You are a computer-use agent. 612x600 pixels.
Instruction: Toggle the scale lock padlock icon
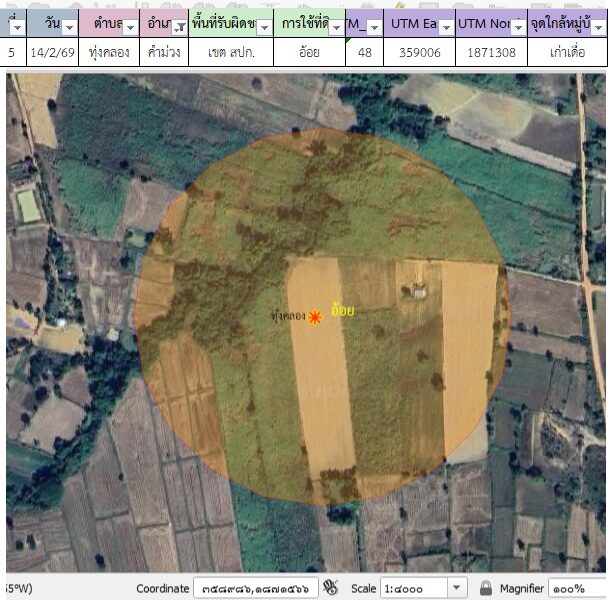pyautogui.click(x=486, y=588)
